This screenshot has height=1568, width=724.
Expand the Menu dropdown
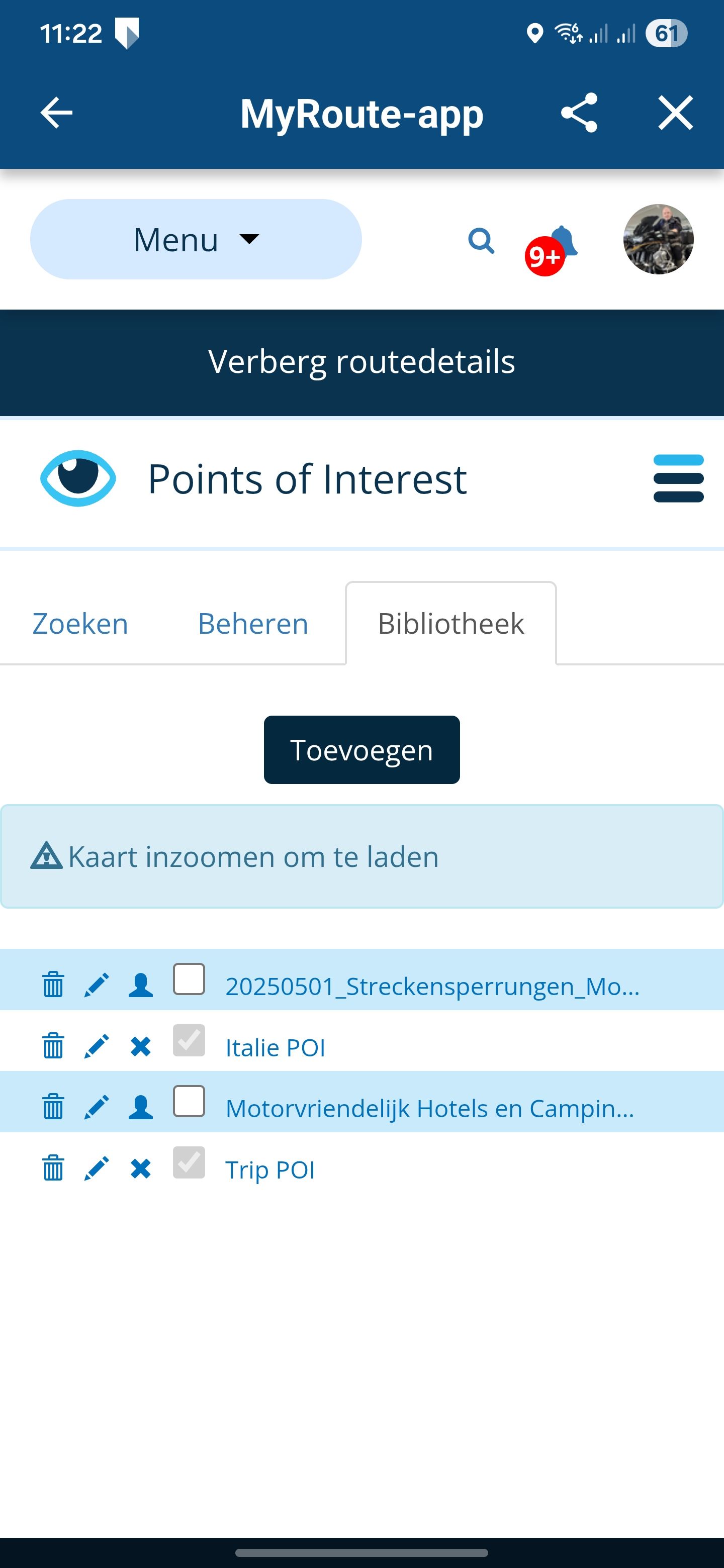tap(196, 239)
